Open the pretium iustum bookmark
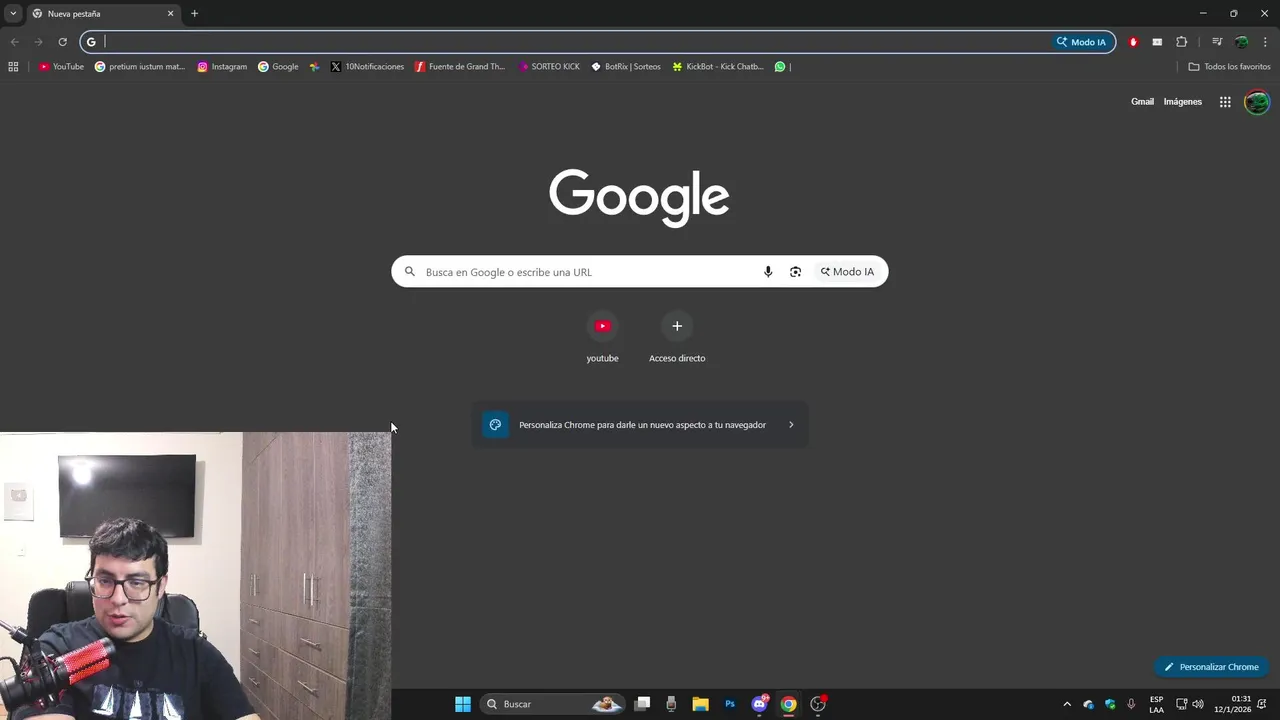Image resolution: width=1280 pixels, height=720 pixels. coord(140,67)
